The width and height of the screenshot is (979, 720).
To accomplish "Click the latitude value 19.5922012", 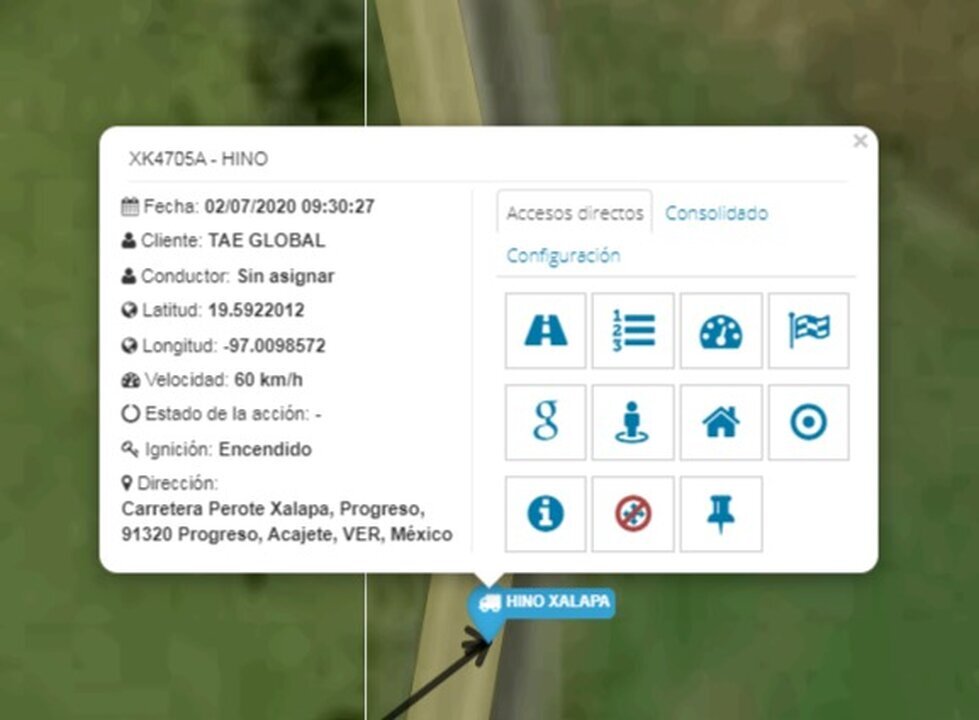I will point(256,310).
